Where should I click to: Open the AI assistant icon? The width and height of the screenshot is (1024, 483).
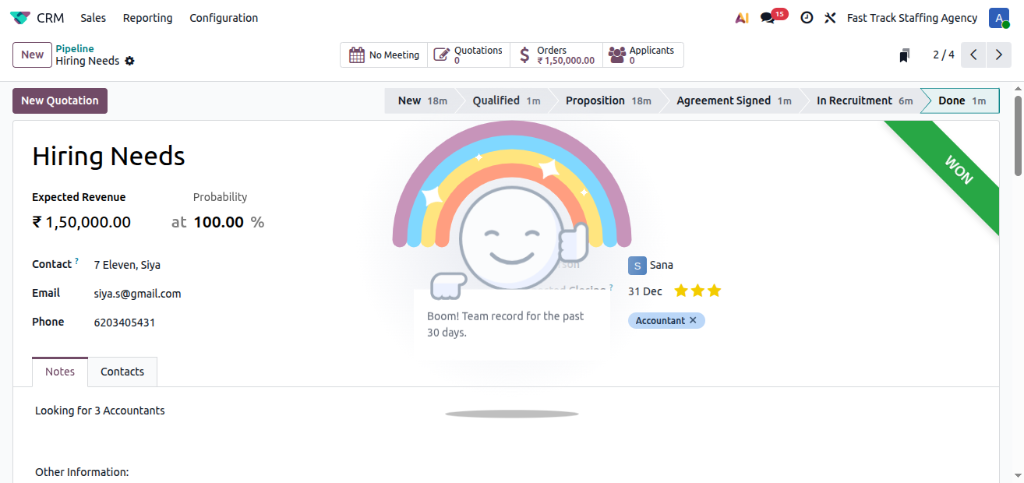[x=741, y=18]
